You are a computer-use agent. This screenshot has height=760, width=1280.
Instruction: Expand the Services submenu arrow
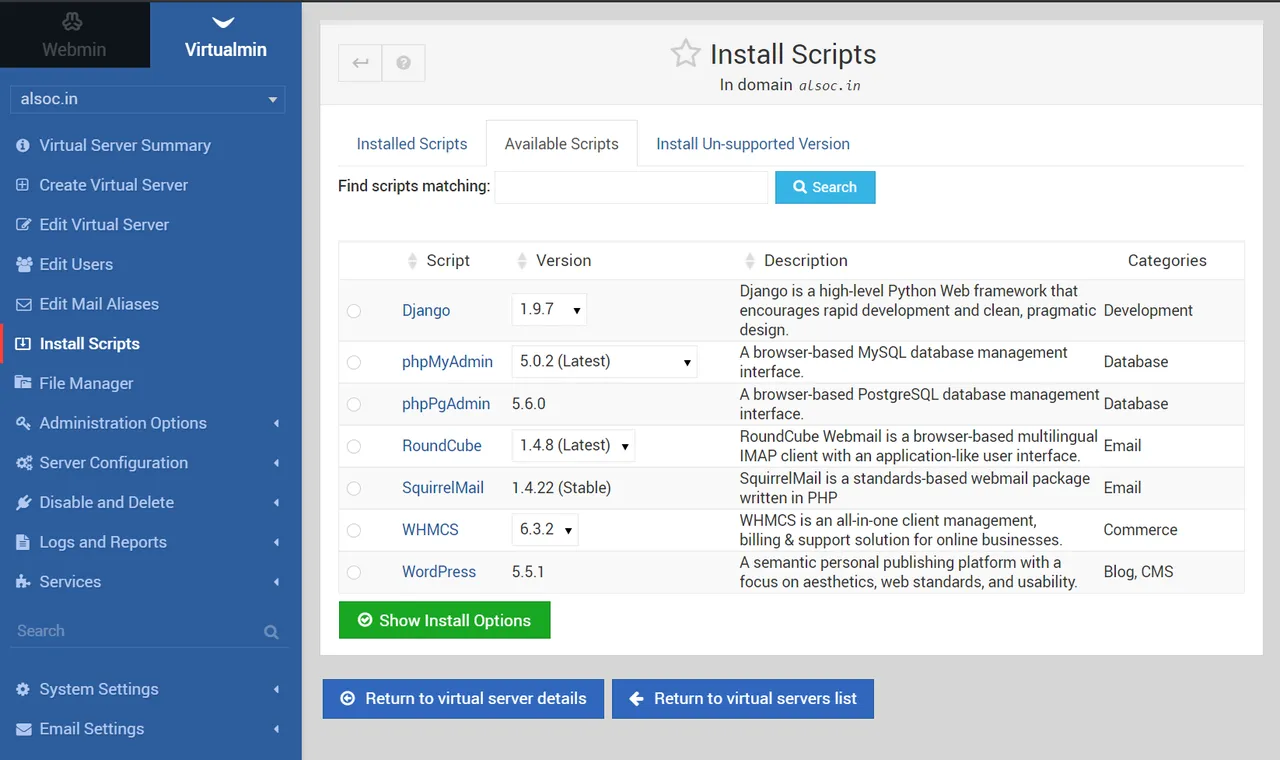[276, 582]
